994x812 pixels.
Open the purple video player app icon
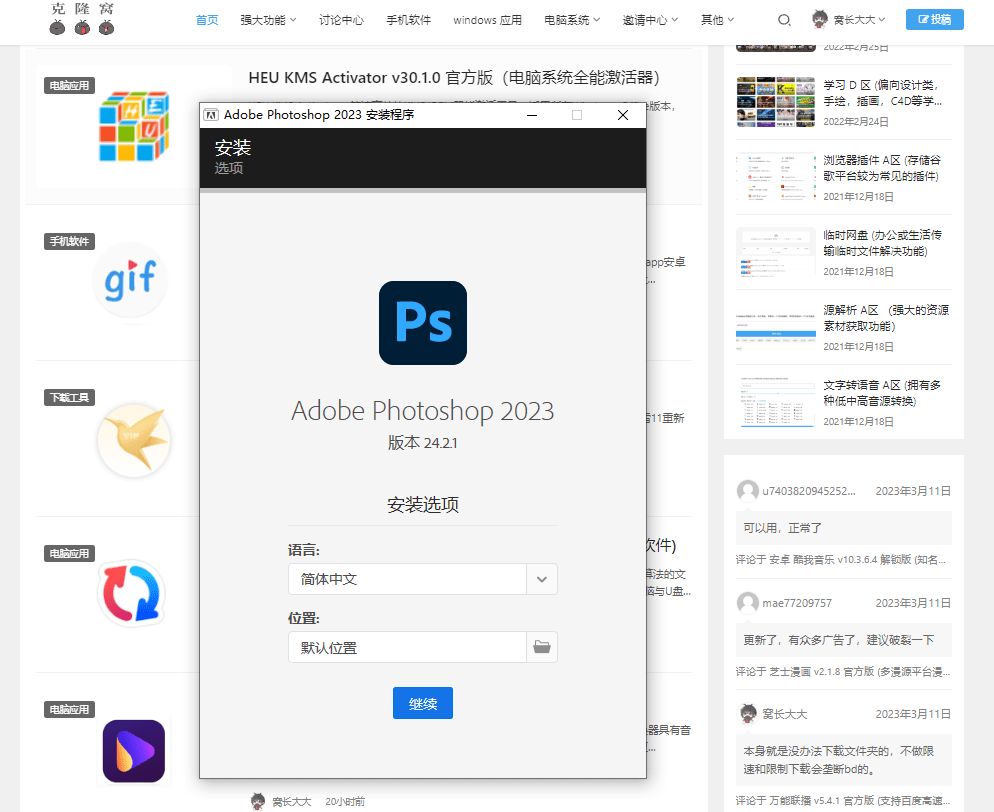134,750
